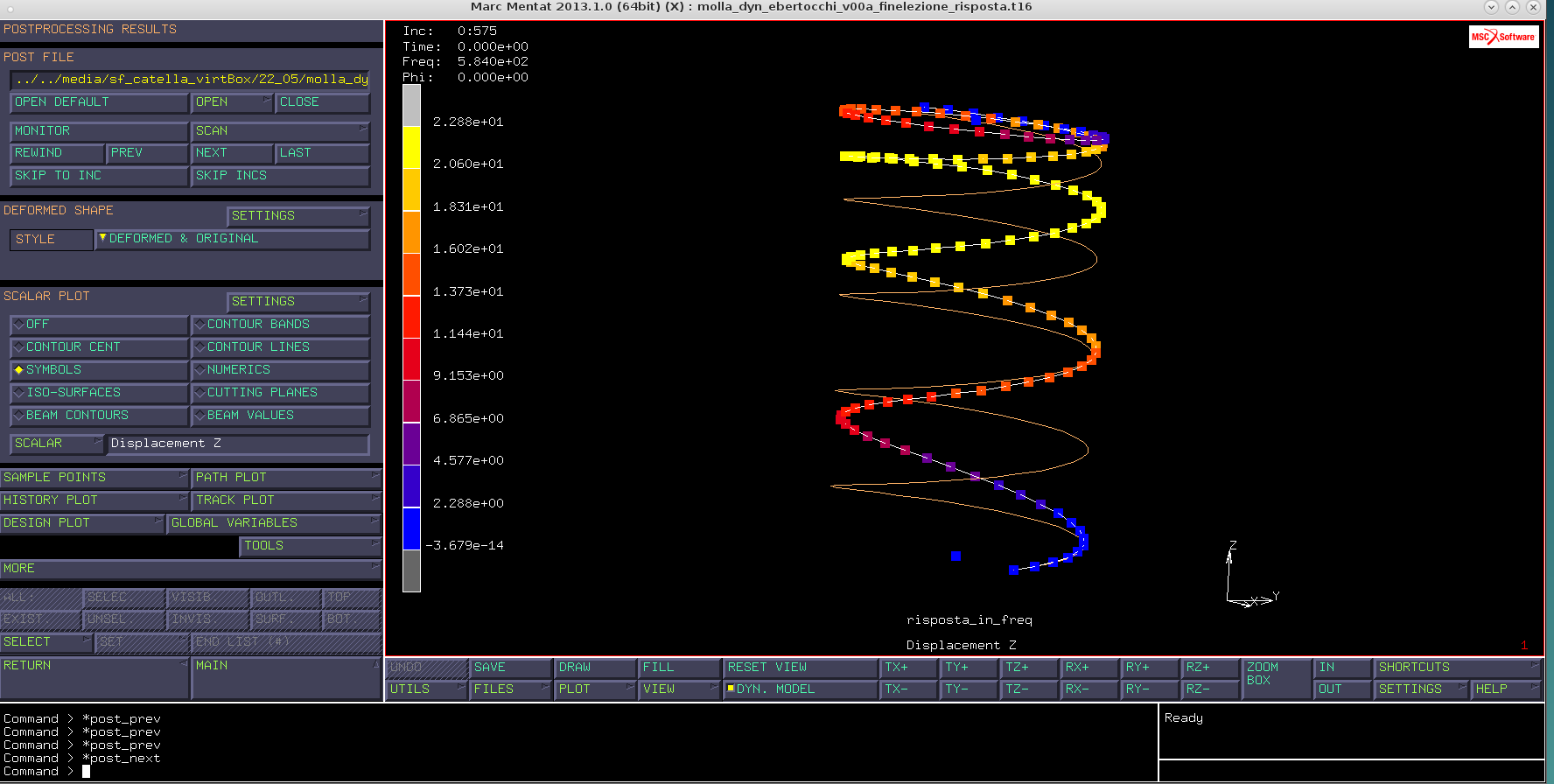The image size is (1554, 784).
Task: Click the RY+ rotate button
Action: click(x=1150, y=668)
